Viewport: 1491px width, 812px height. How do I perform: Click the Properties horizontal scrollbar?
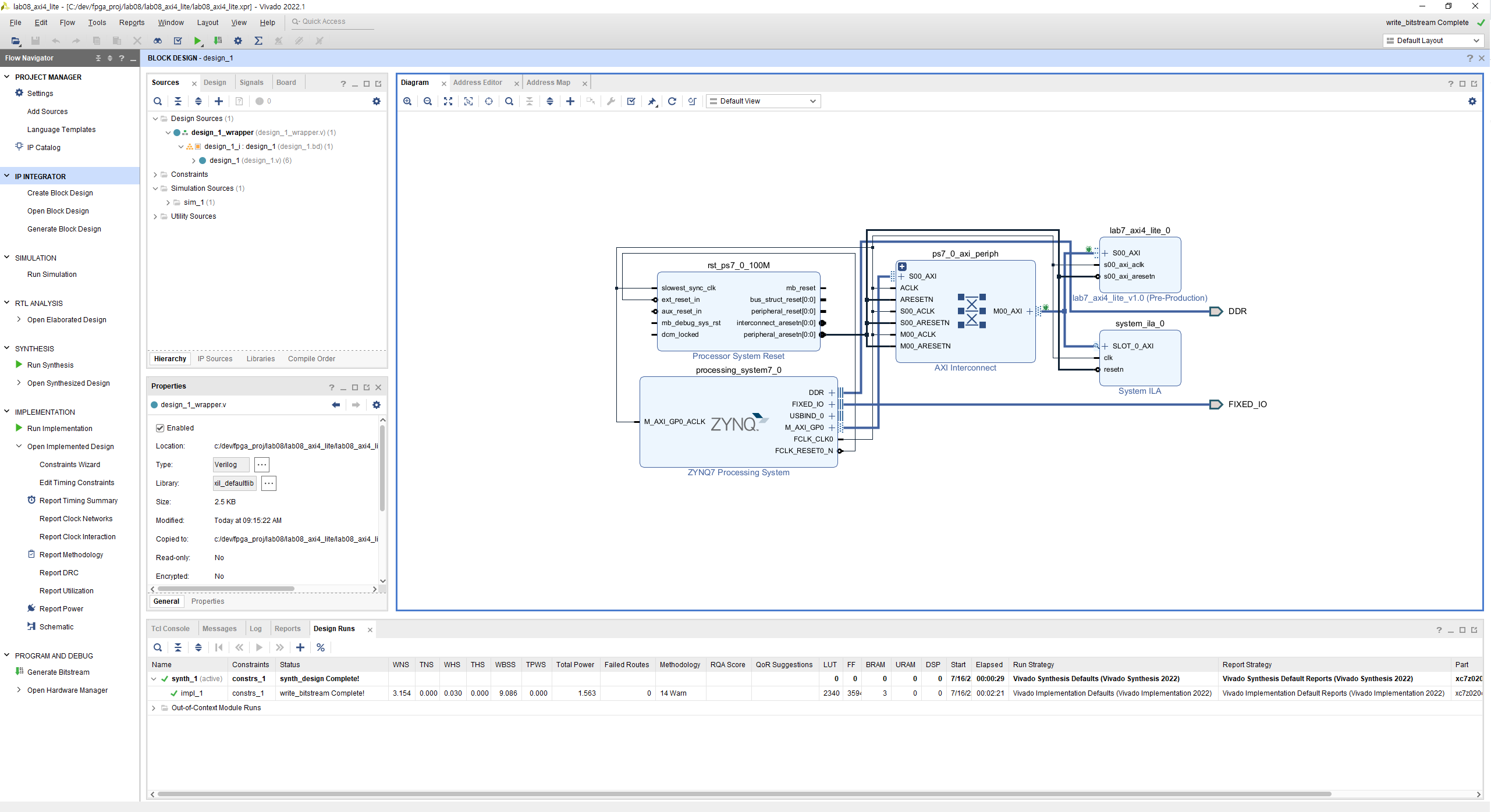click(226, 589)
